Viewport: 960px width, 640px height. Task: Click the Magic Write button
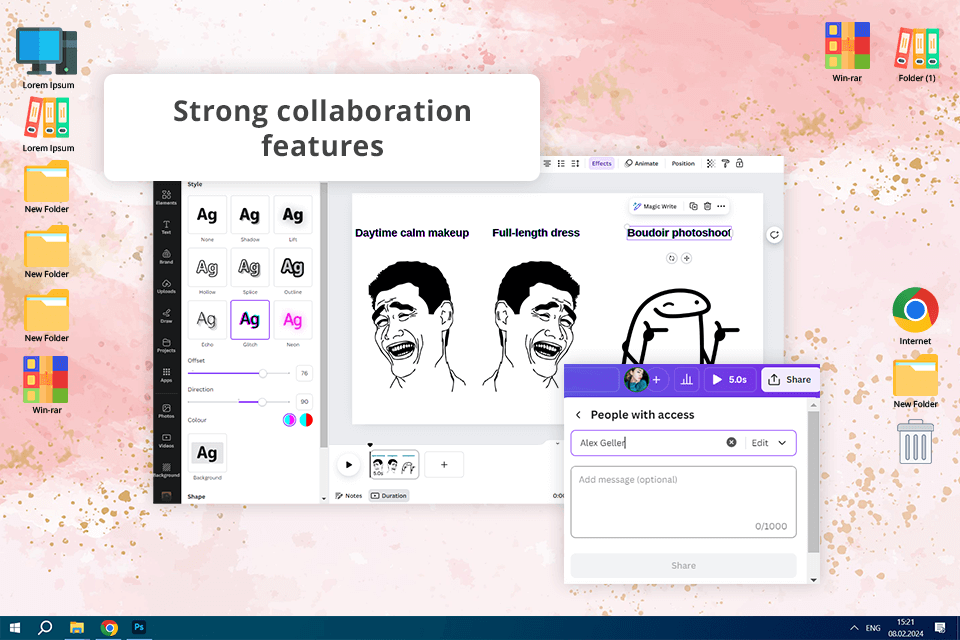point(654,206)
